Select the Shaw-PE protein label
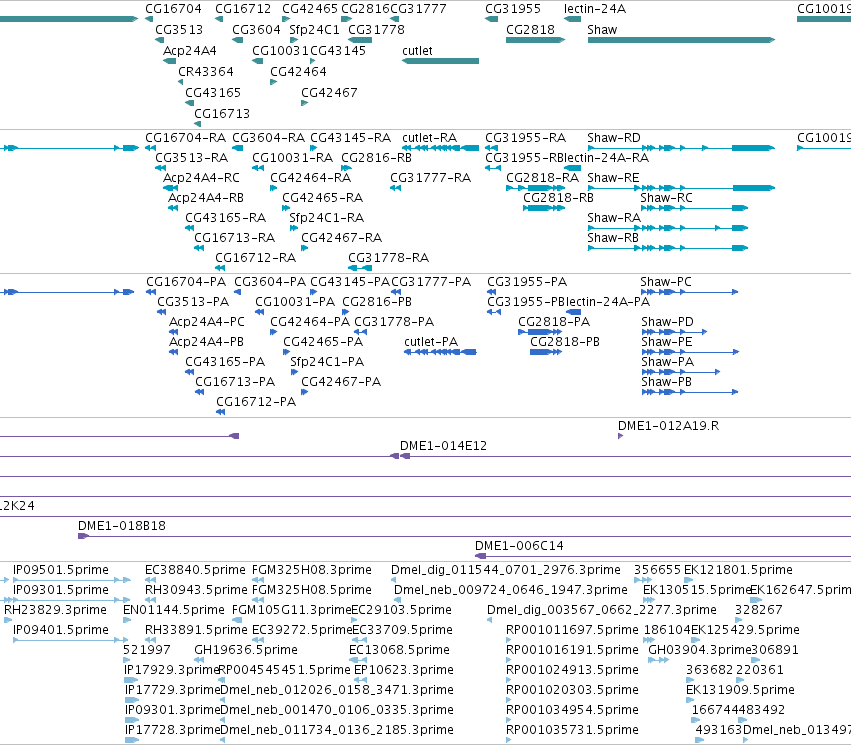This screenshot has height=745, width=851. point(666,342)
